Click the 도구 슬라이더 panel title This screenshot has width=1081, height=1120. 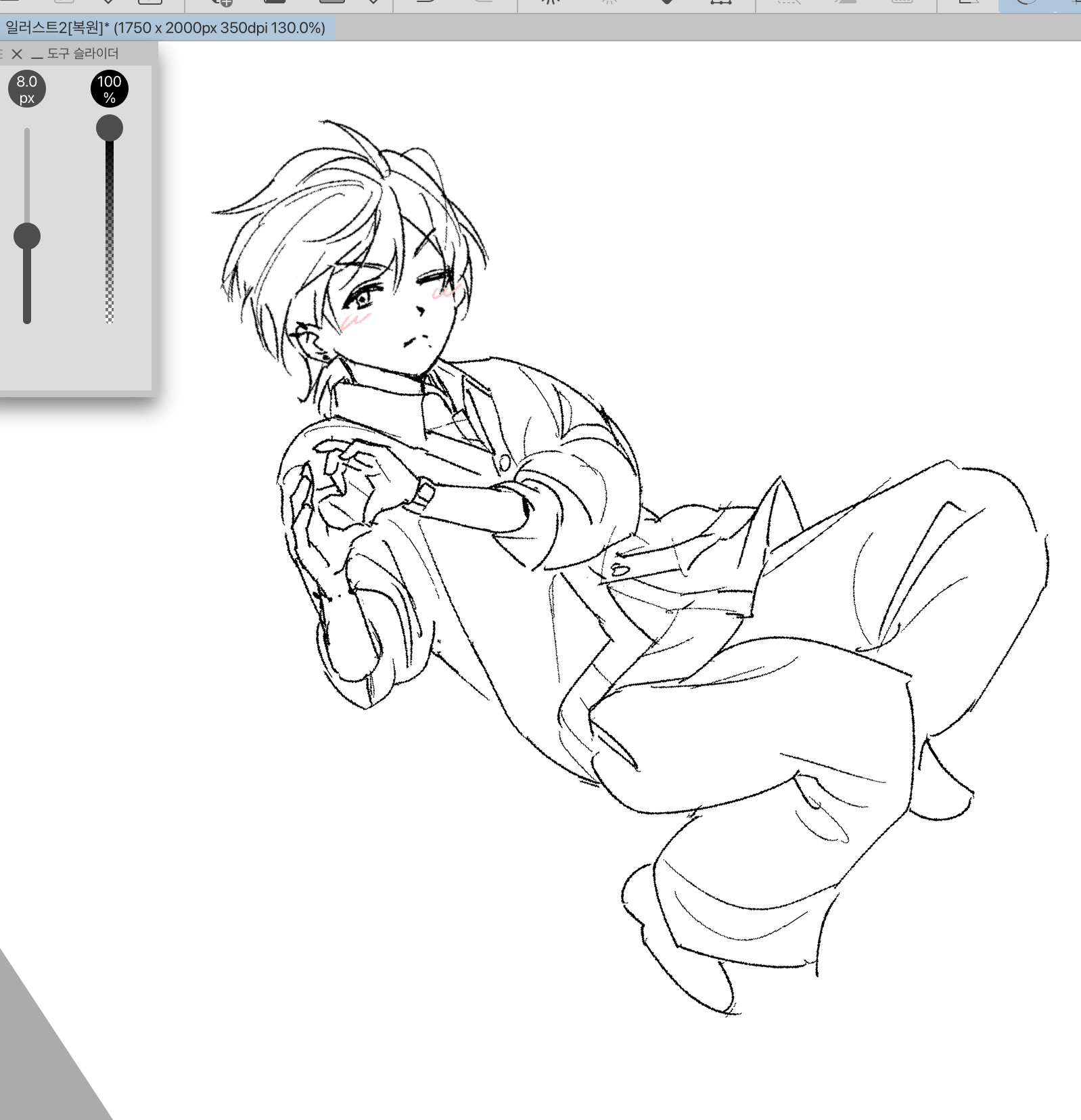[x=83, y=53]
